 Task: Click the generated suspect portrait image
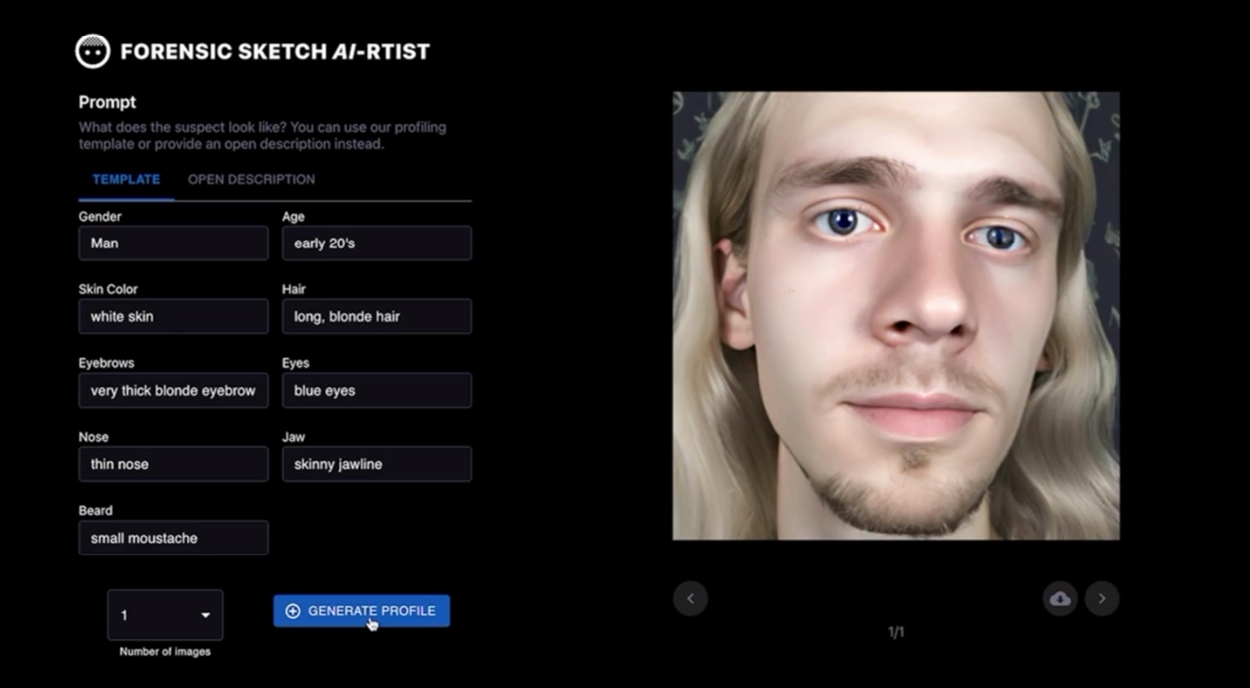(897, 313)
